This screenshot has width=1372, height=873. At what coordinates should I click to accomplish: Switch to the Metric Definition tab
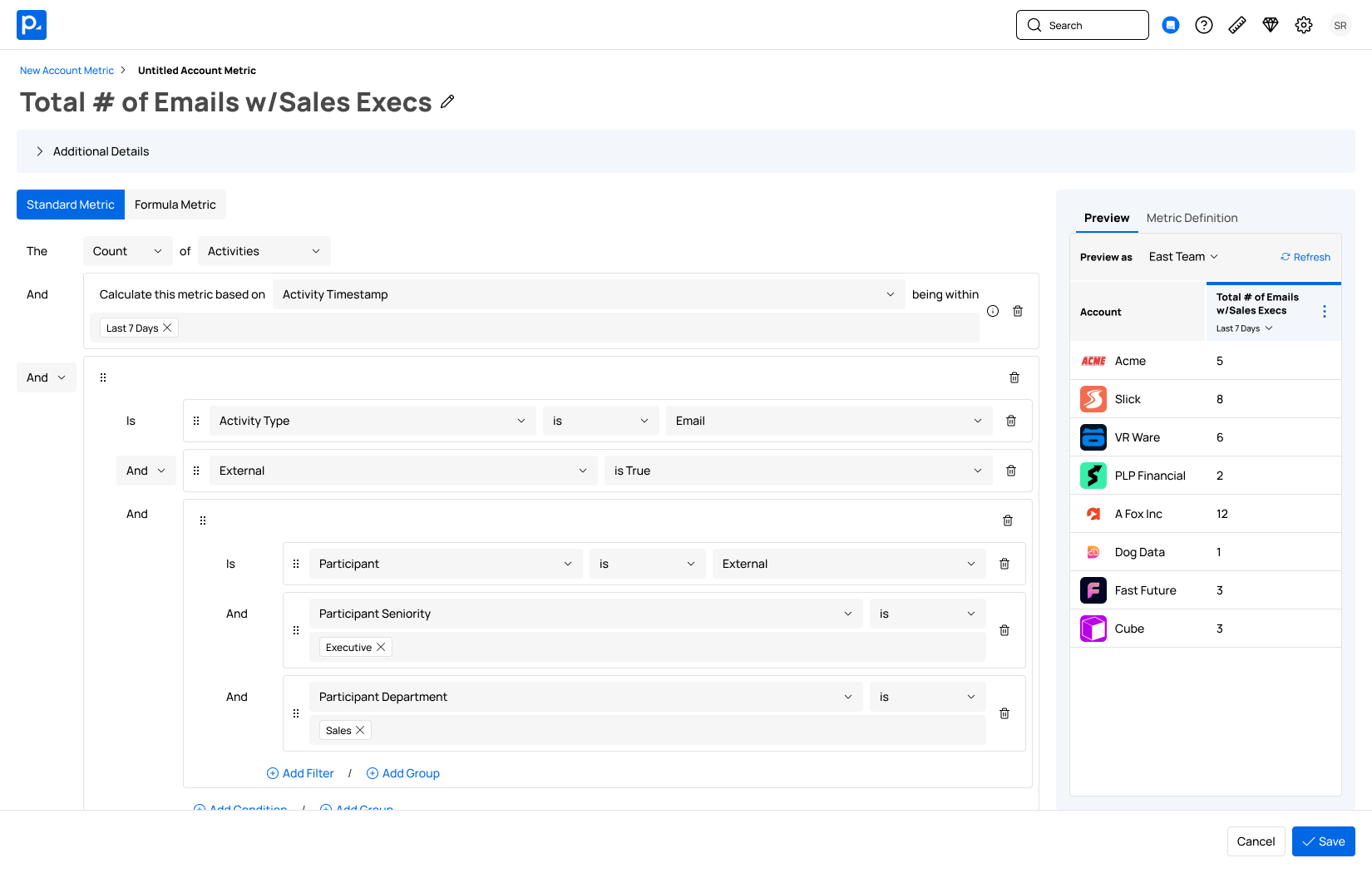[1192, 218]
